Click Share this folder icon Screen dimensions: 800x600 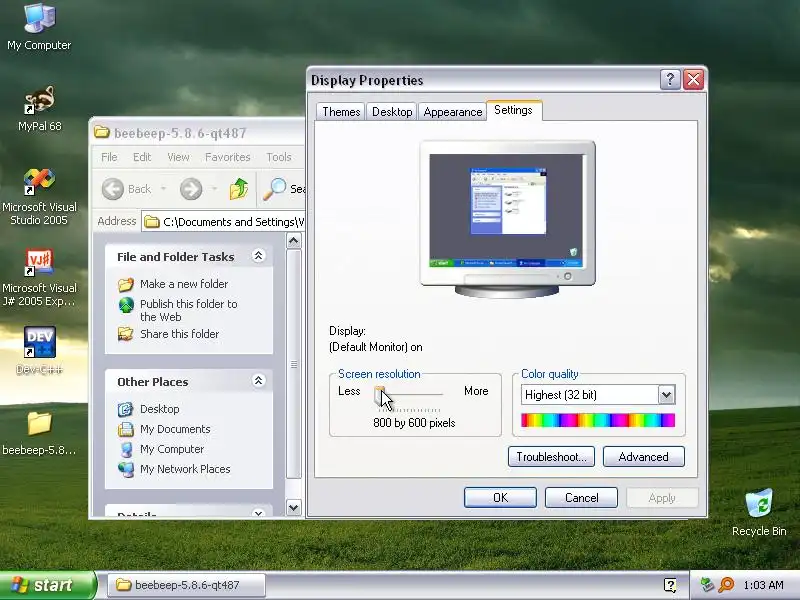coord(126,334)
